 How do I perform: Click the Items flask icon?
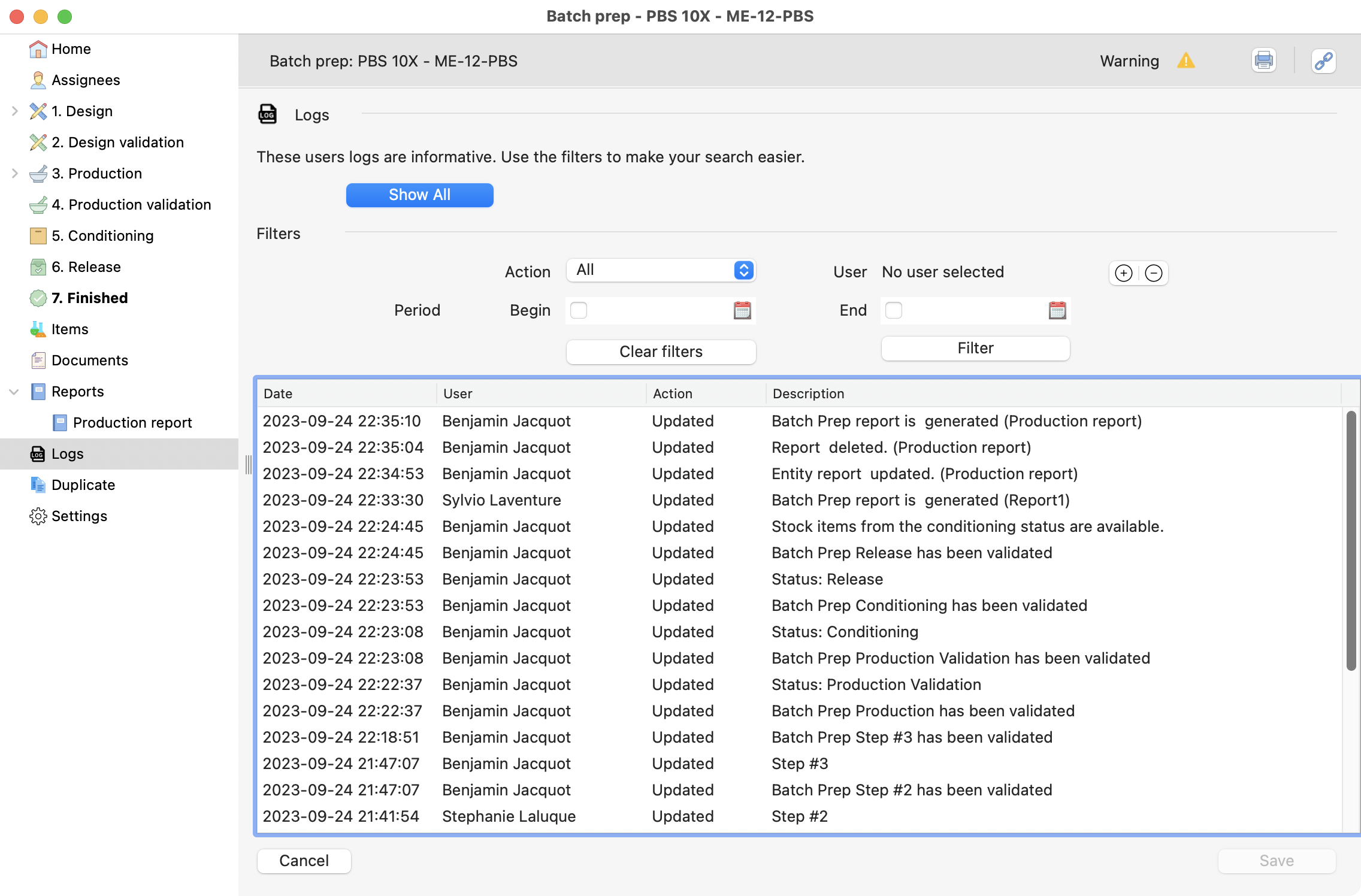(38, 329)
